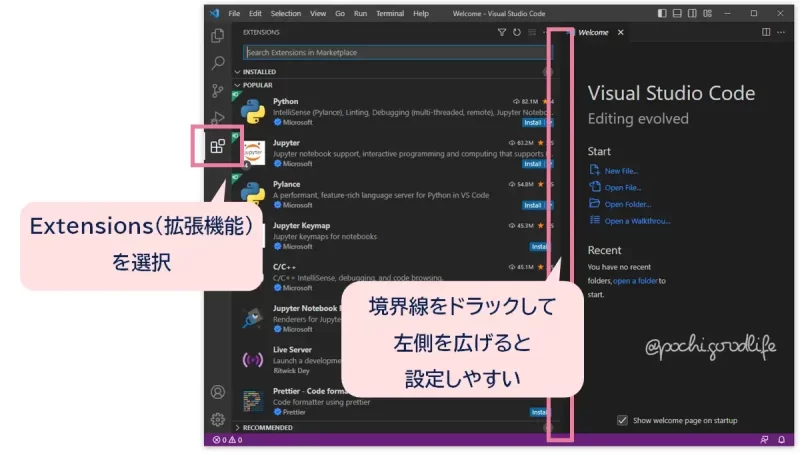Screen dimensions: 810x455
Task: Open the Terminal menu
Action: click(390, 13)
